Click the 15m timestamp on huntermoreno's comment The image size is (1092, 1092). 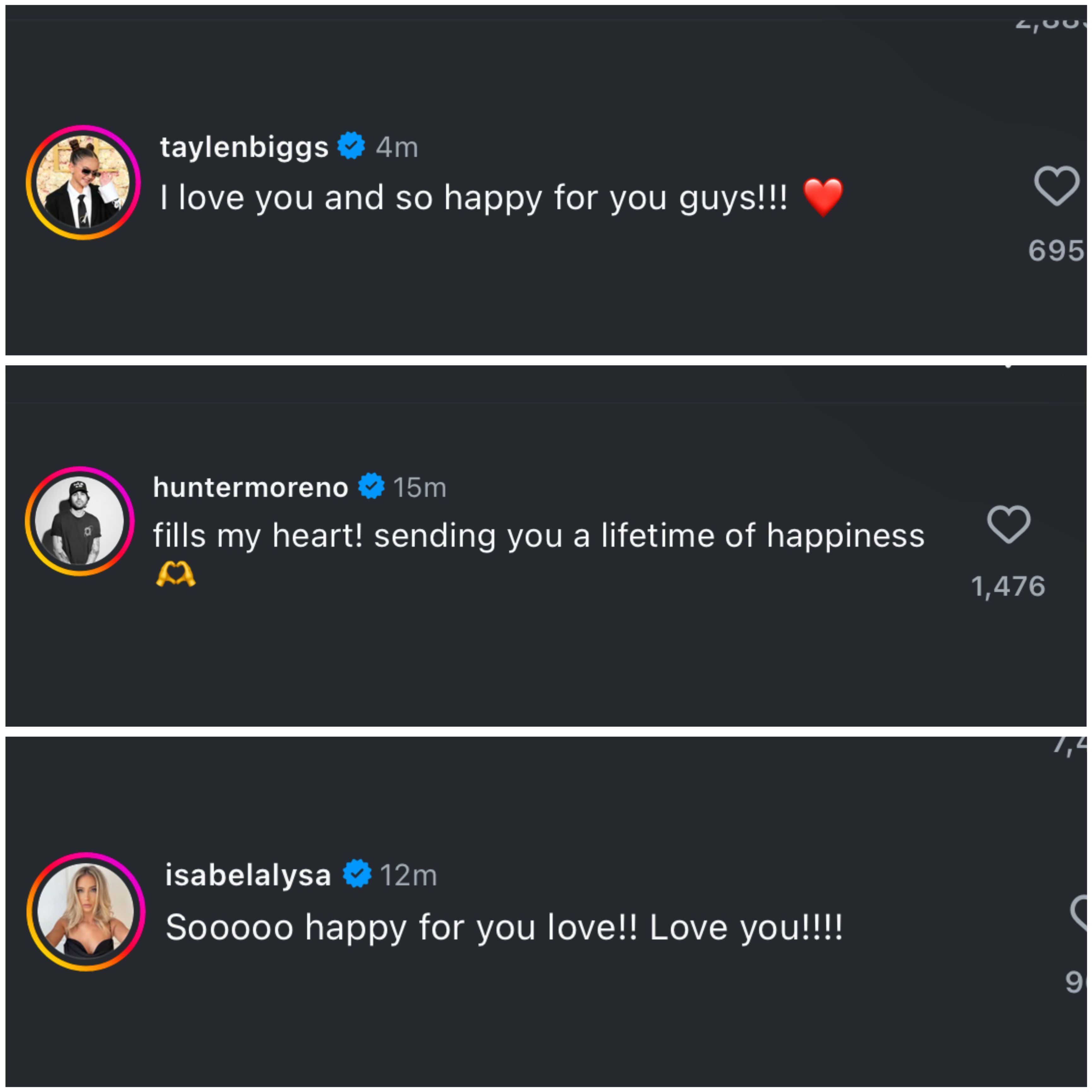(x=419, y=487)
